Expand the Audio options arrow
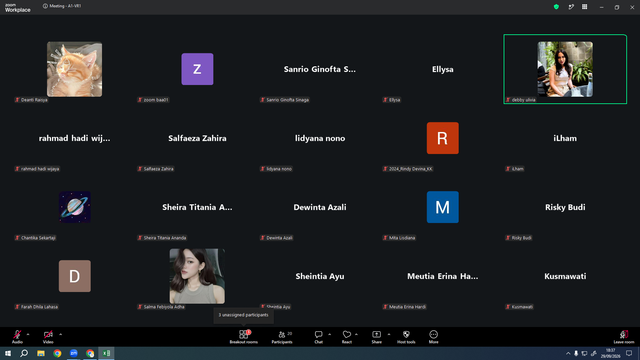Viewport: 640px width, 360px height. pos(28,334)
